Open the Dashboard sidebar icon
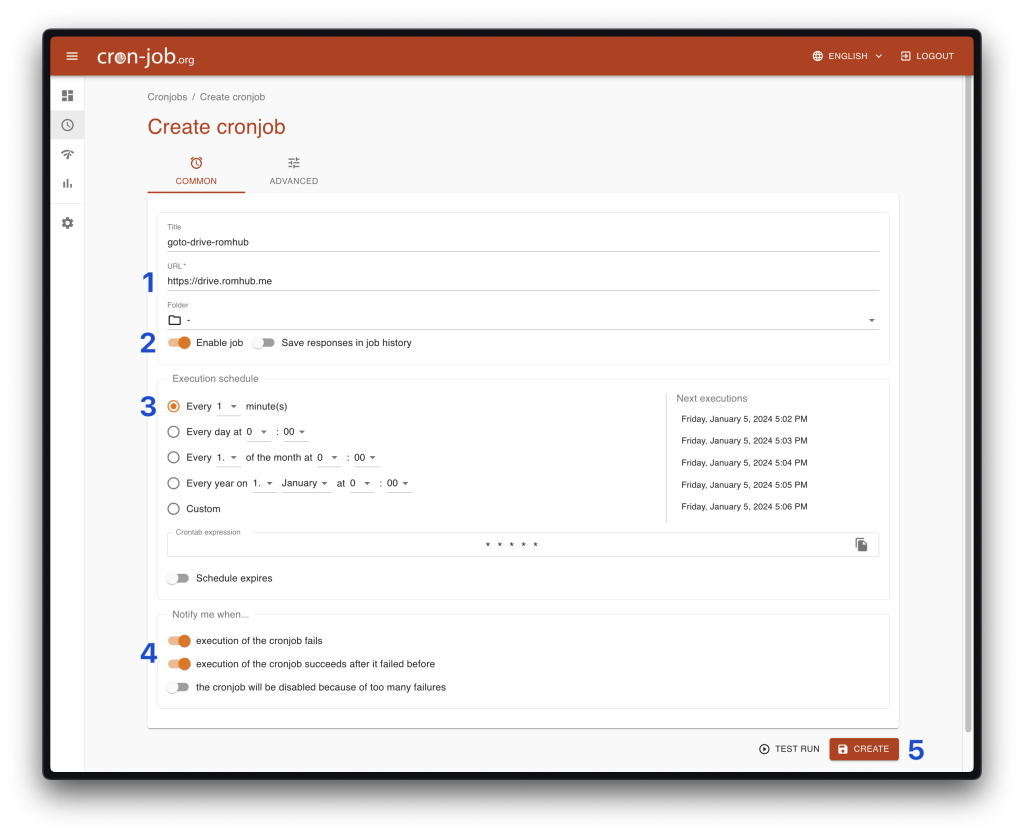The height and width of the screenshot is (836, 1024). 67,96
